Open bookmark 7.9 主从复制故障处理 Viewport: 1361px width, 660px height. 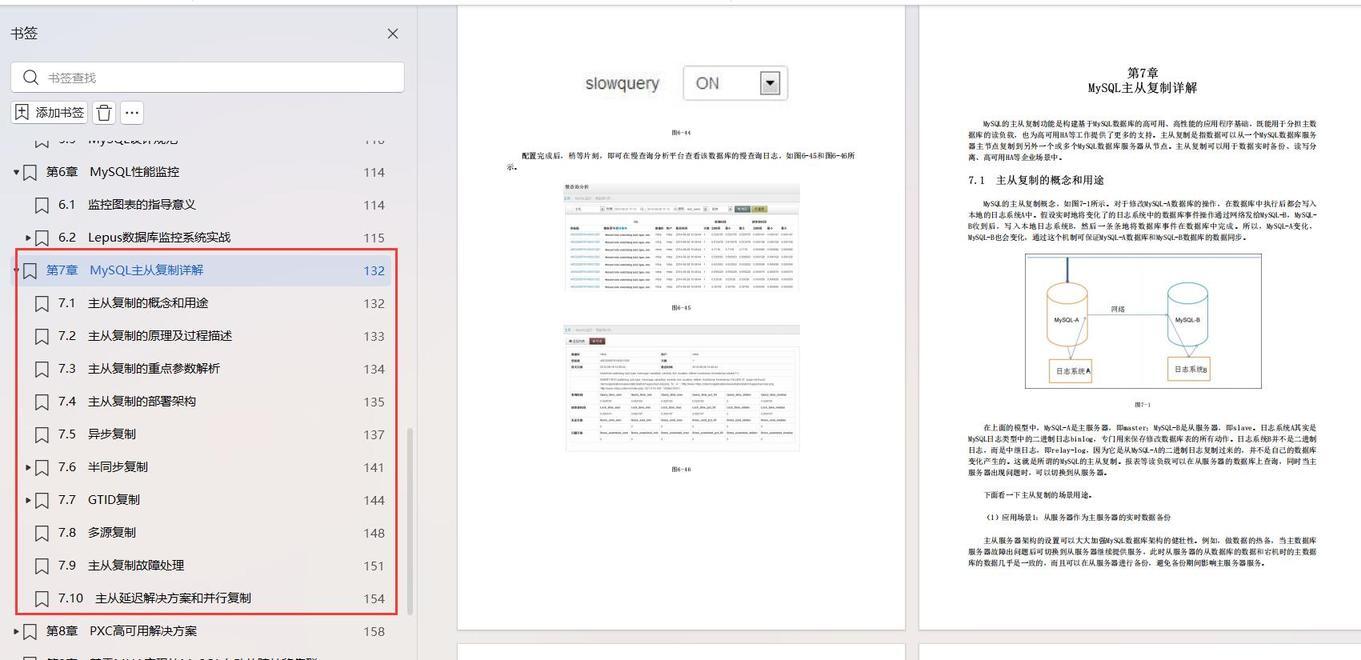(x=121, y=566)
